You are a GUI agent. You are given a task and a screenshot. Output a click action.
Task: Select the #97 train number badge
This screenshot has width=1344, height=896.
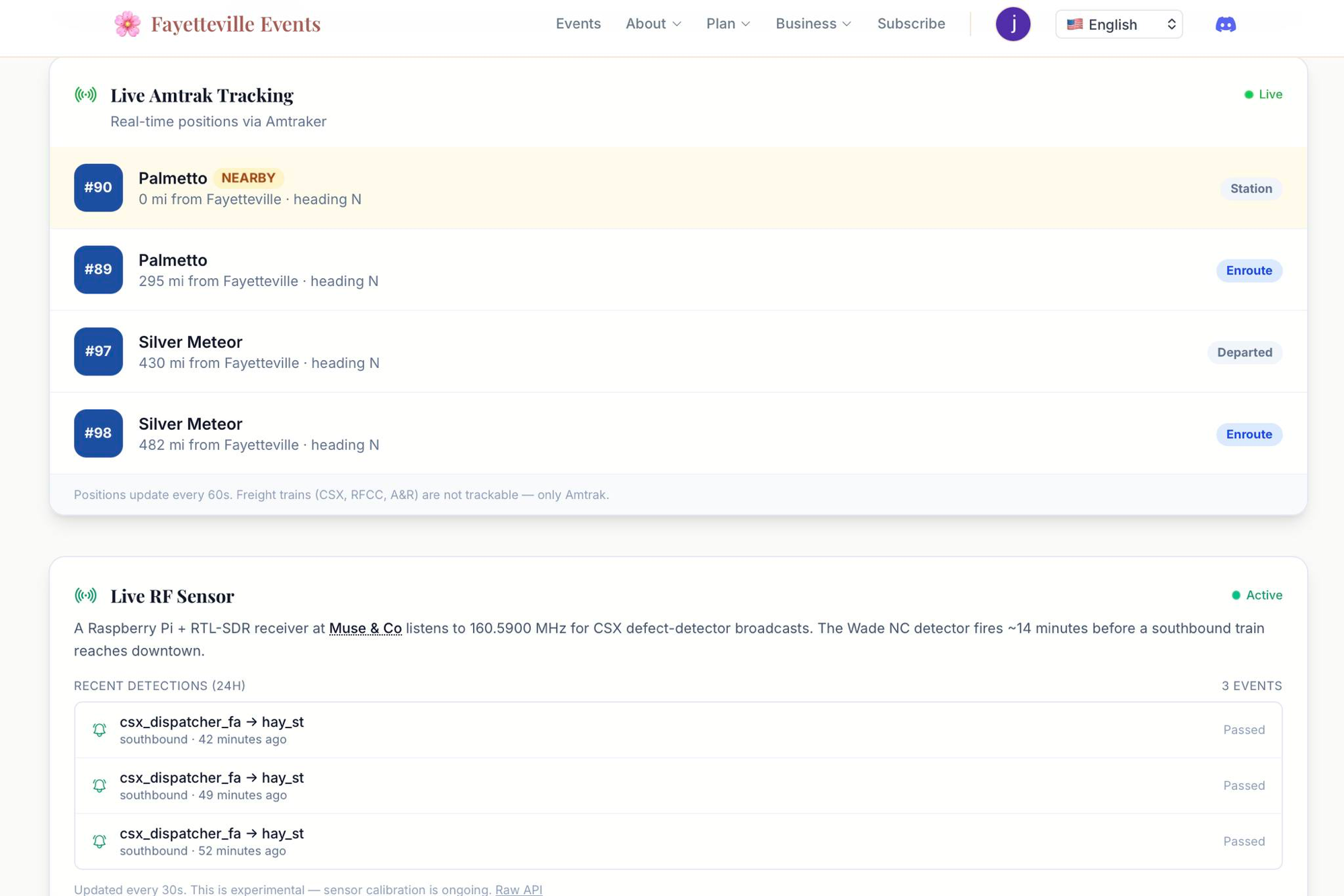click(98, 351)
